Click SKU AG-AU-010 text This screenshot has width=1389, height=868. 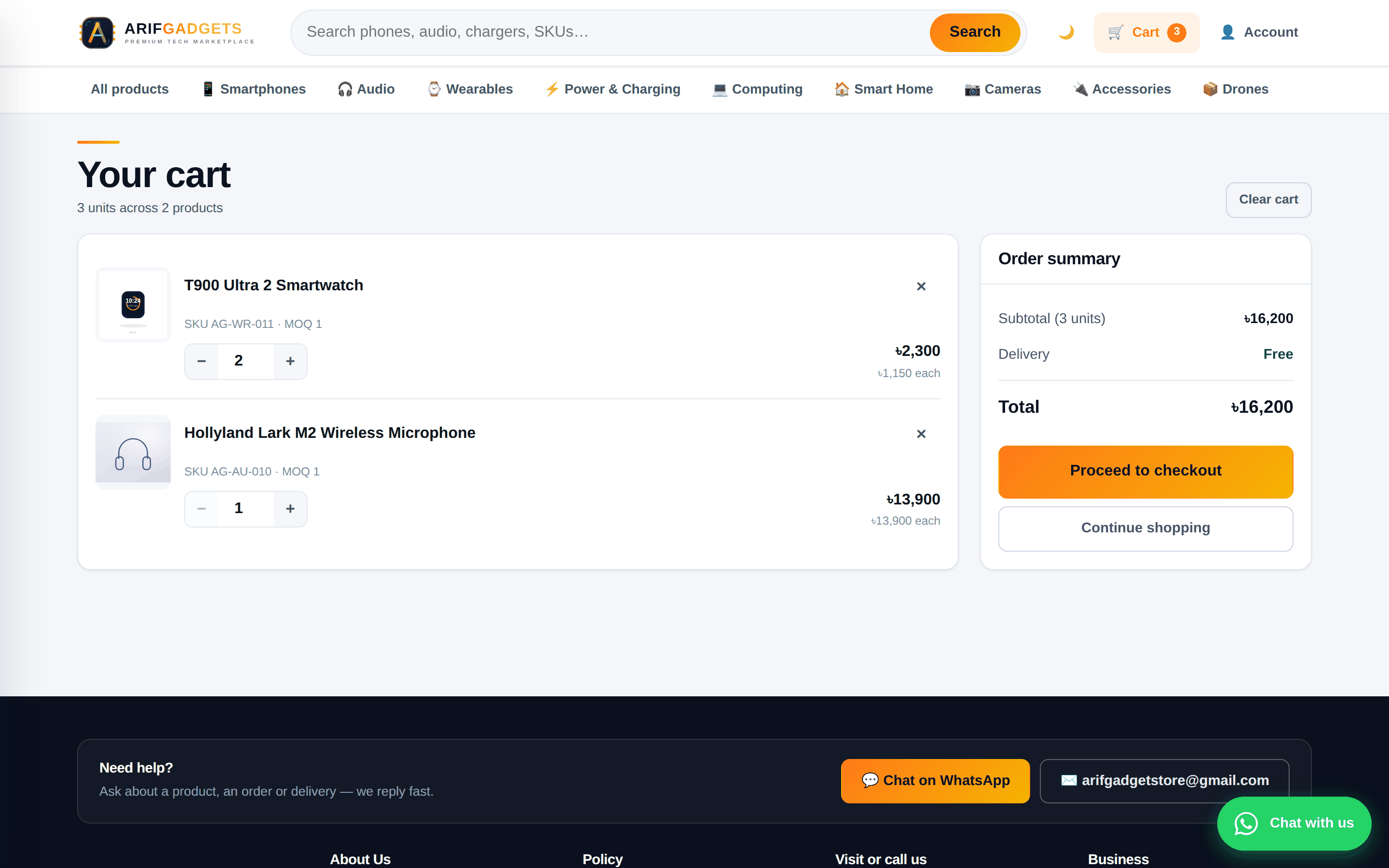(228, 472)
